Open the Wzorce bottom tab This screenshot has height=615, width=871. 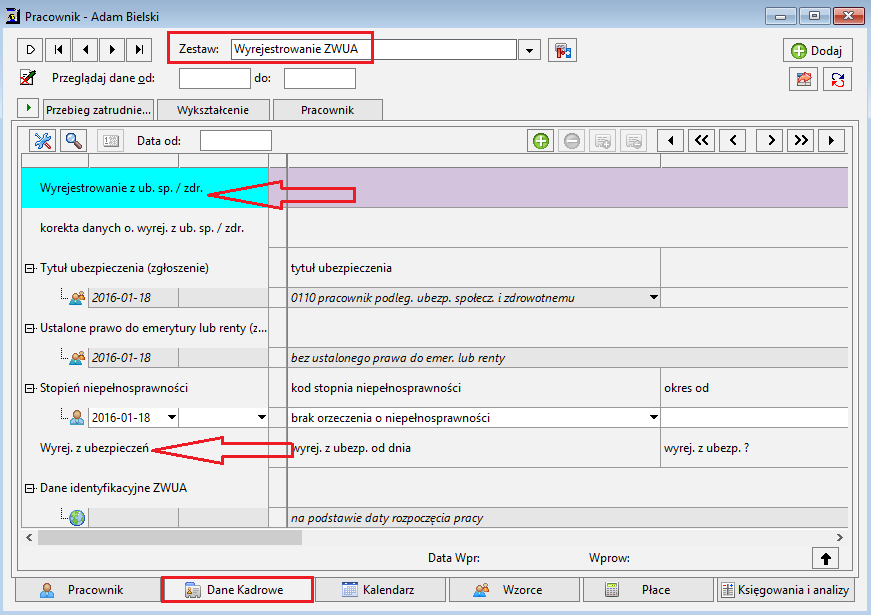point(514,590)
